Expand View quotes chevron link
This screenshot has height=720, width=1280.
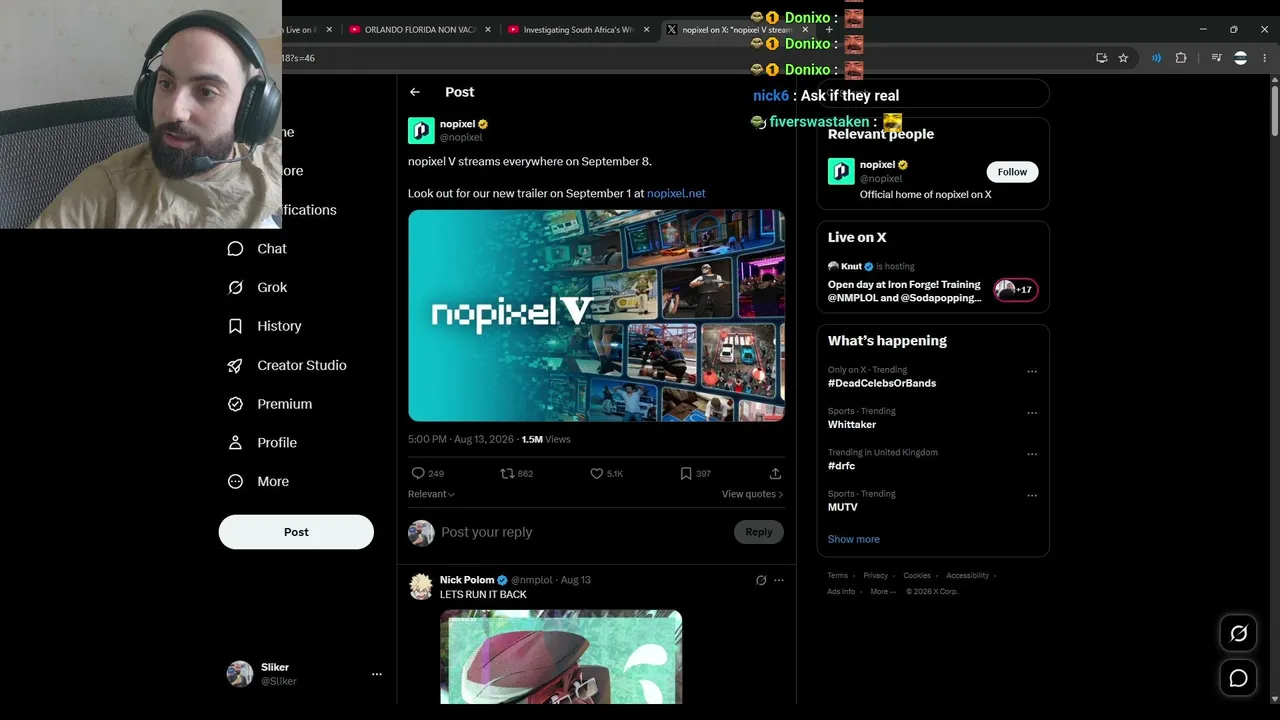(752, 494)
